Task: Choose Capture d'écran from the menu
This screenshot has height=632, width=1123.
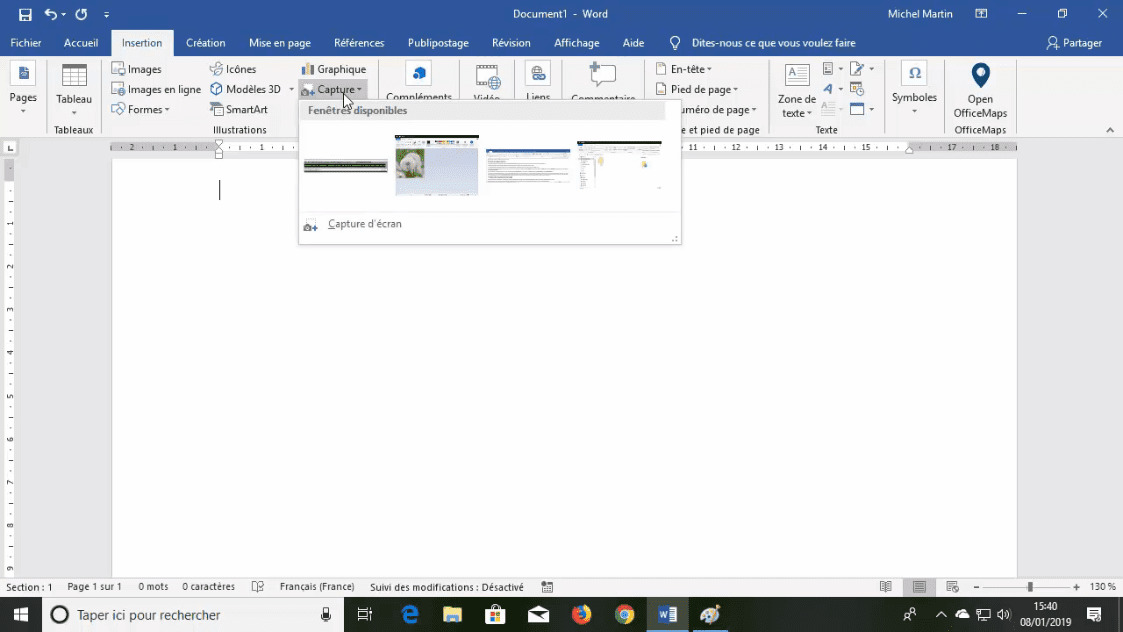Action: [x=365, y=223]
